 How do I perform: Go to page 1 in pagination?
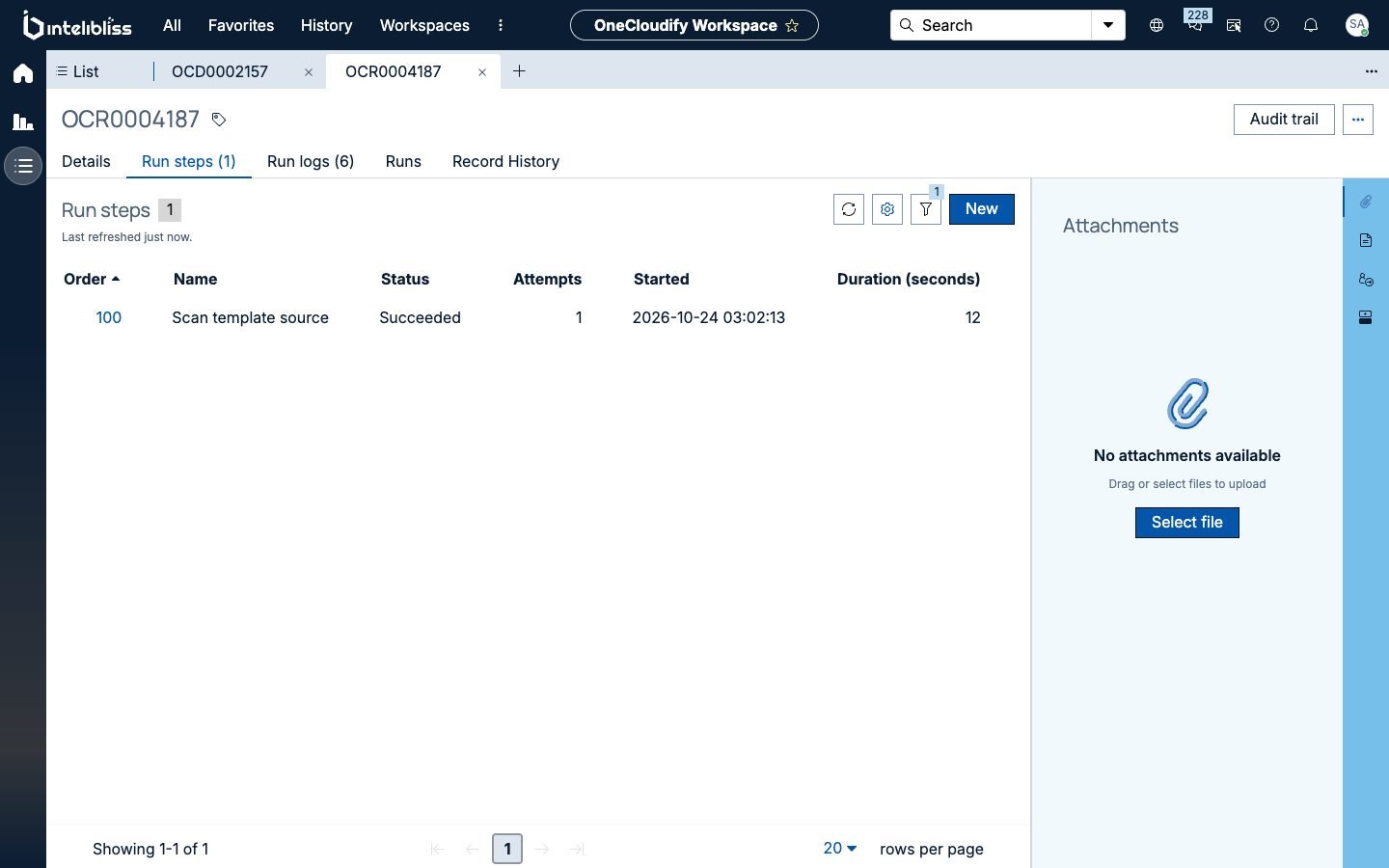(x=507, y=849)
